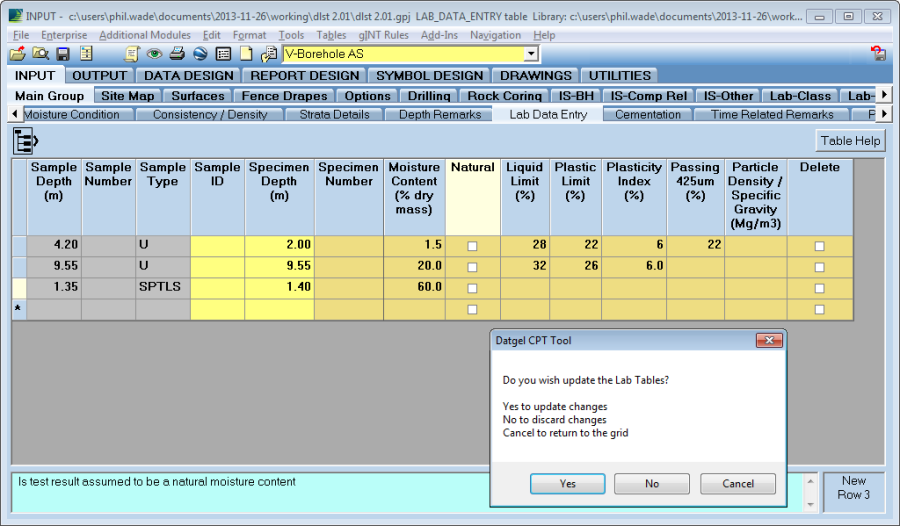The width and height of the screenshot is (900, 526).
Task: Click the revert save icon at top right
Action: click(878, 54)
